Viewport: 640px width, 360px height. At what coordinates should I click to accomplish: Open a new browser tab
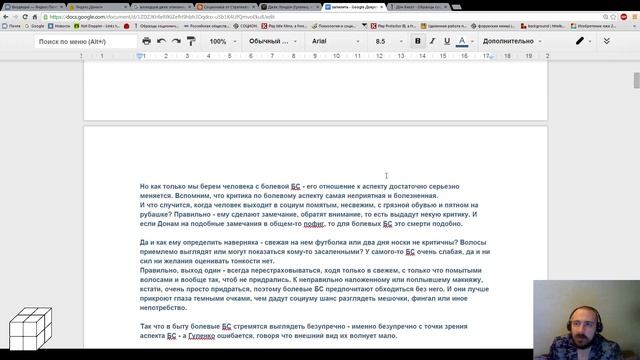click(457, 7)
